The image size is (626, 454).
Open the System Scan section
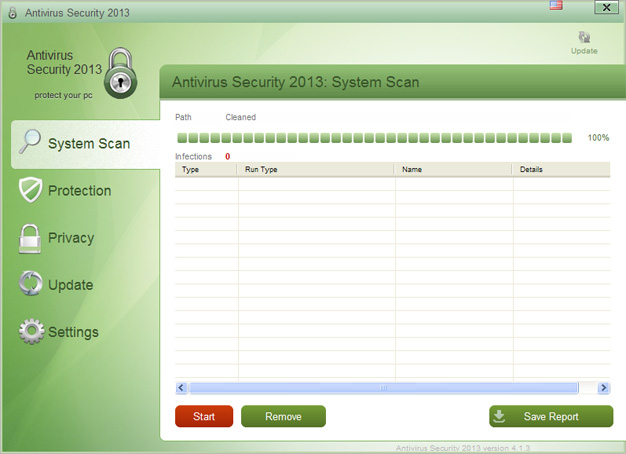coord(85,144)
